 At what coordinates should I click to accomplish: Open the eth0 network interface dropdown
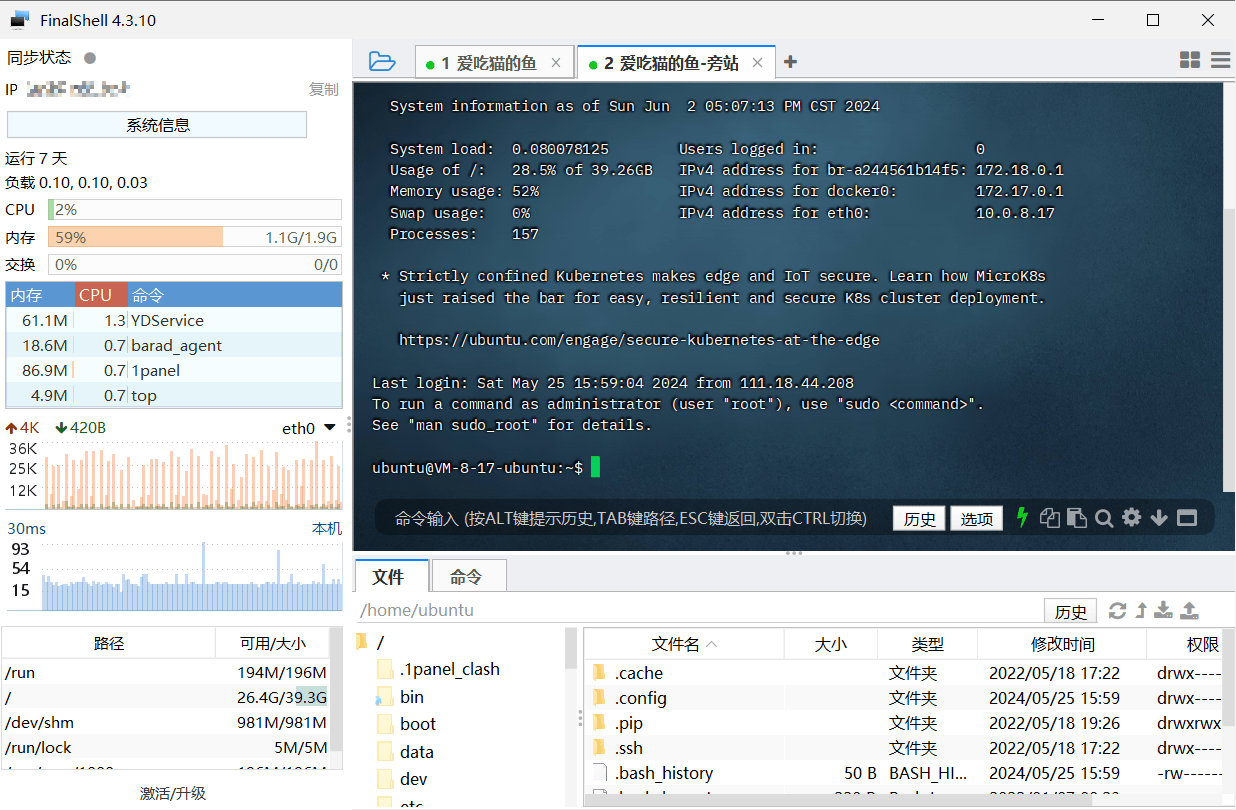point(329,428)
